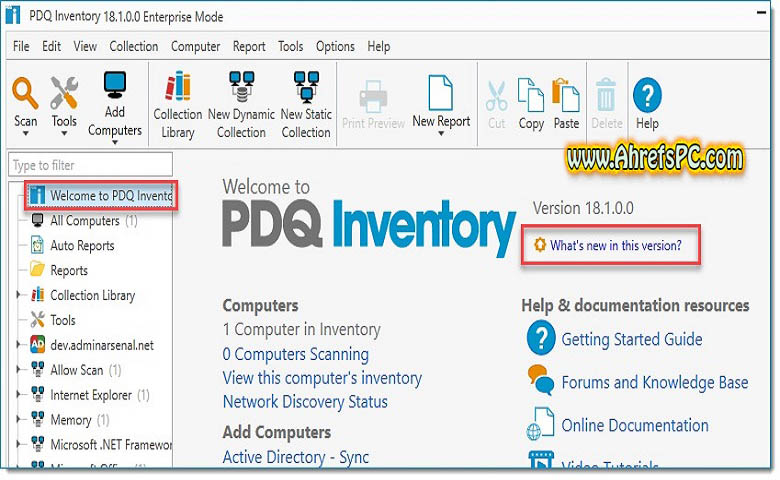The image size is (780, 480).
Task: Click the All Computers monitor icon in tree
Action: 37,220
